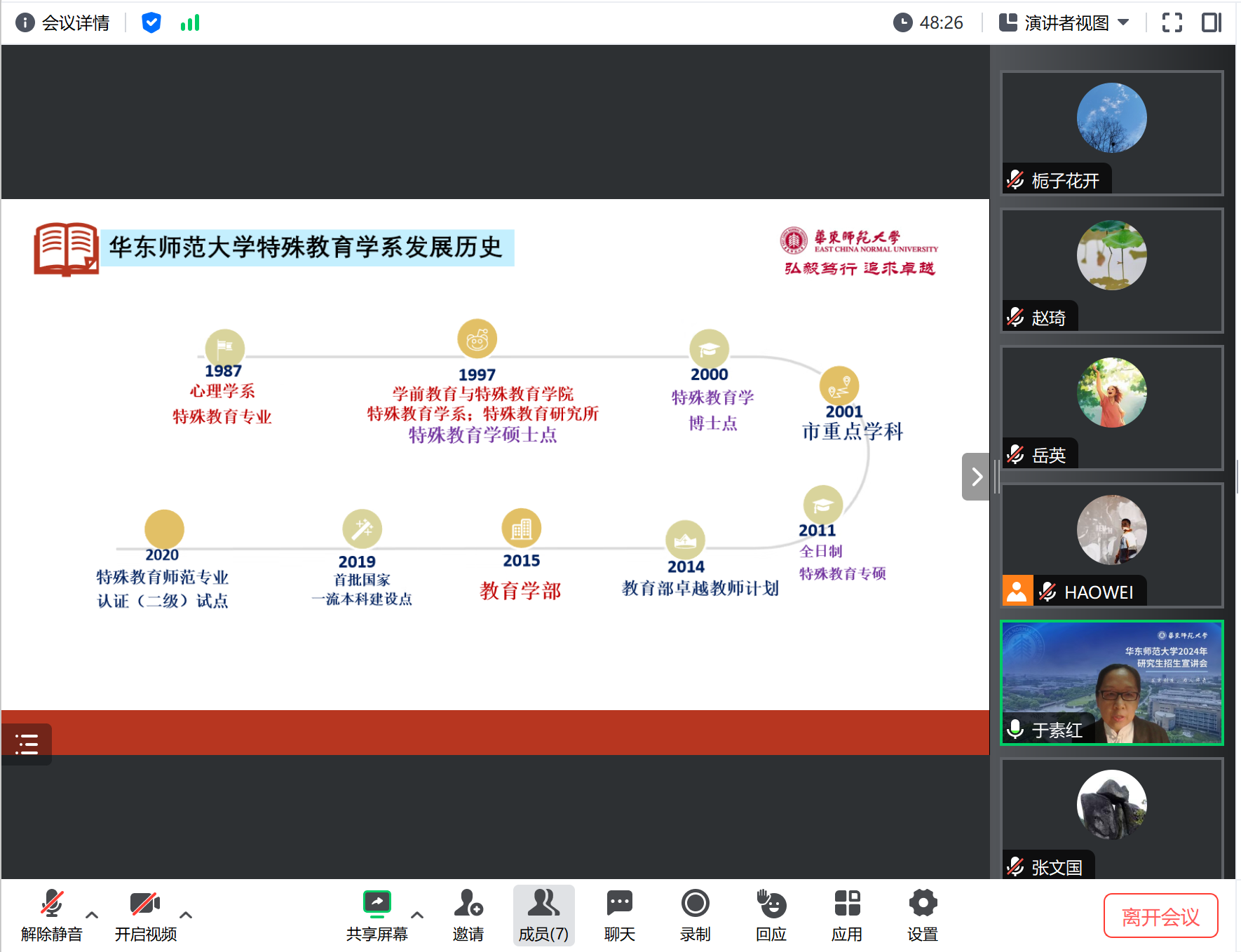This screenshot has width=1241, height=952.
Task: Click the 2015 timeline marker
Action: [521, 528]
